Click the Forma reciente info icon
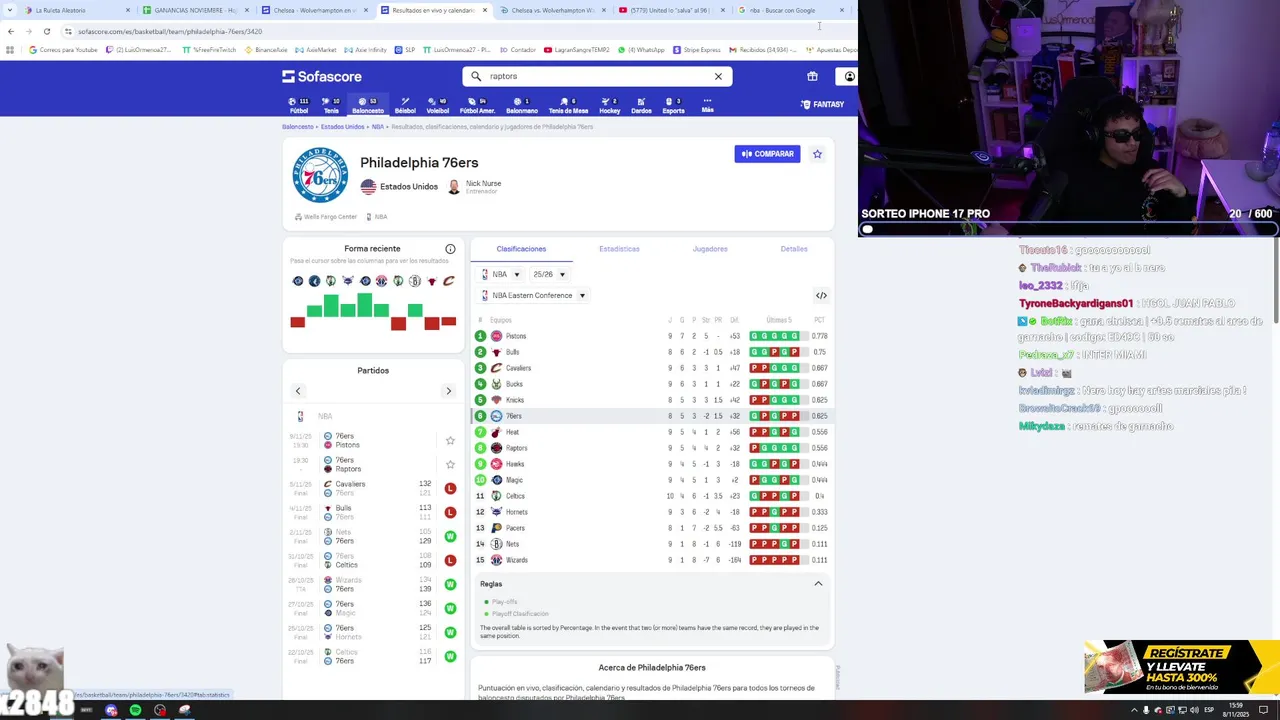 coord(450,249)
